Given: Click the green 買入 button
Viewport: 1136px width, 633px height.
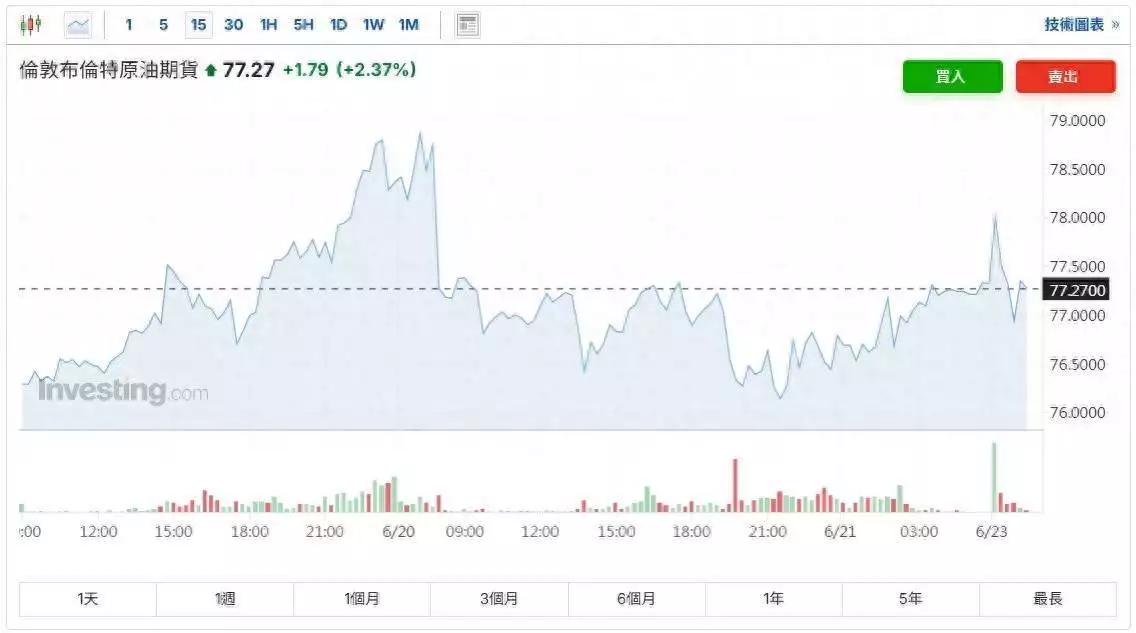Looking at the screenshot, I should (952, 76).
